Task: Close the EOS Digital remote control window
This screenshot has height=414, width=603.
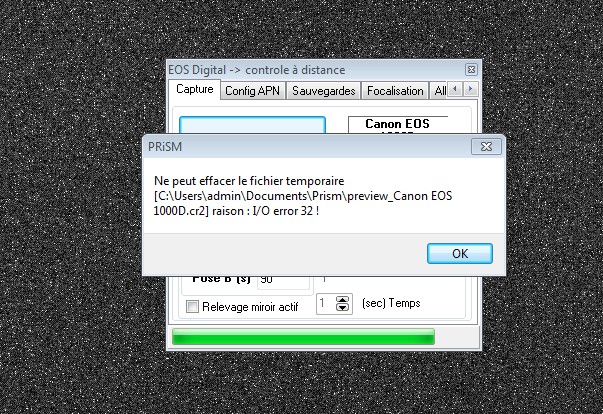Action: click(471, 70)
